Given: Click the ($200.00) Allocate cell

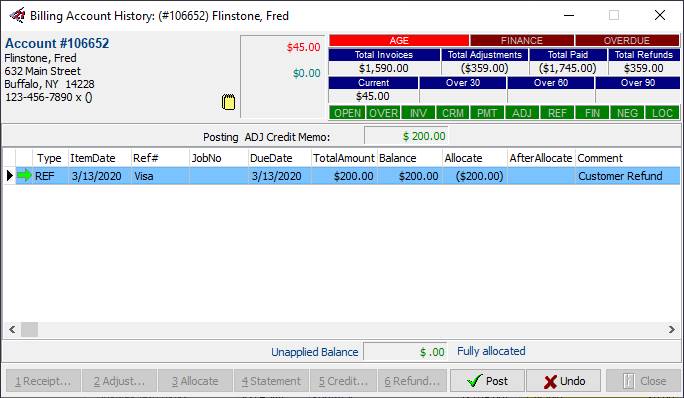Looking at the screenshot, I should (475, 176).
